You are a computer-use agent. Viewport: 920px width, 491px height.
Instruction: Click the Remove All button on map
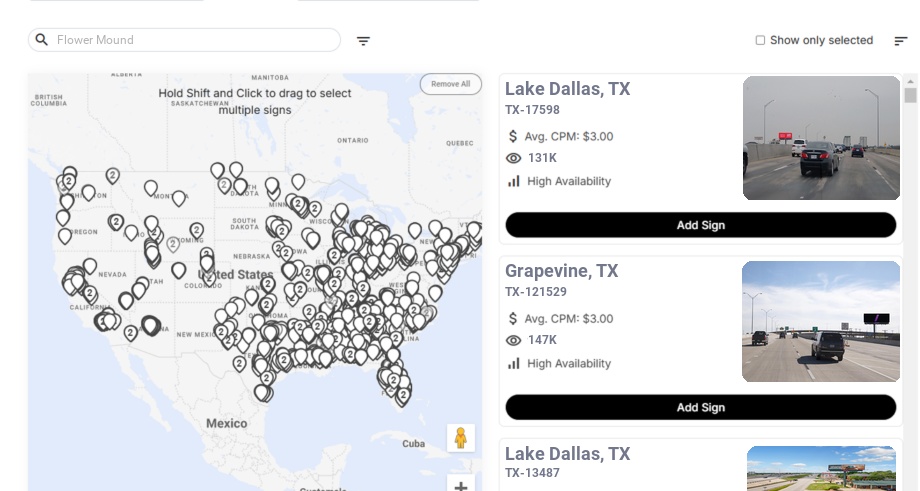pos(450,84)
